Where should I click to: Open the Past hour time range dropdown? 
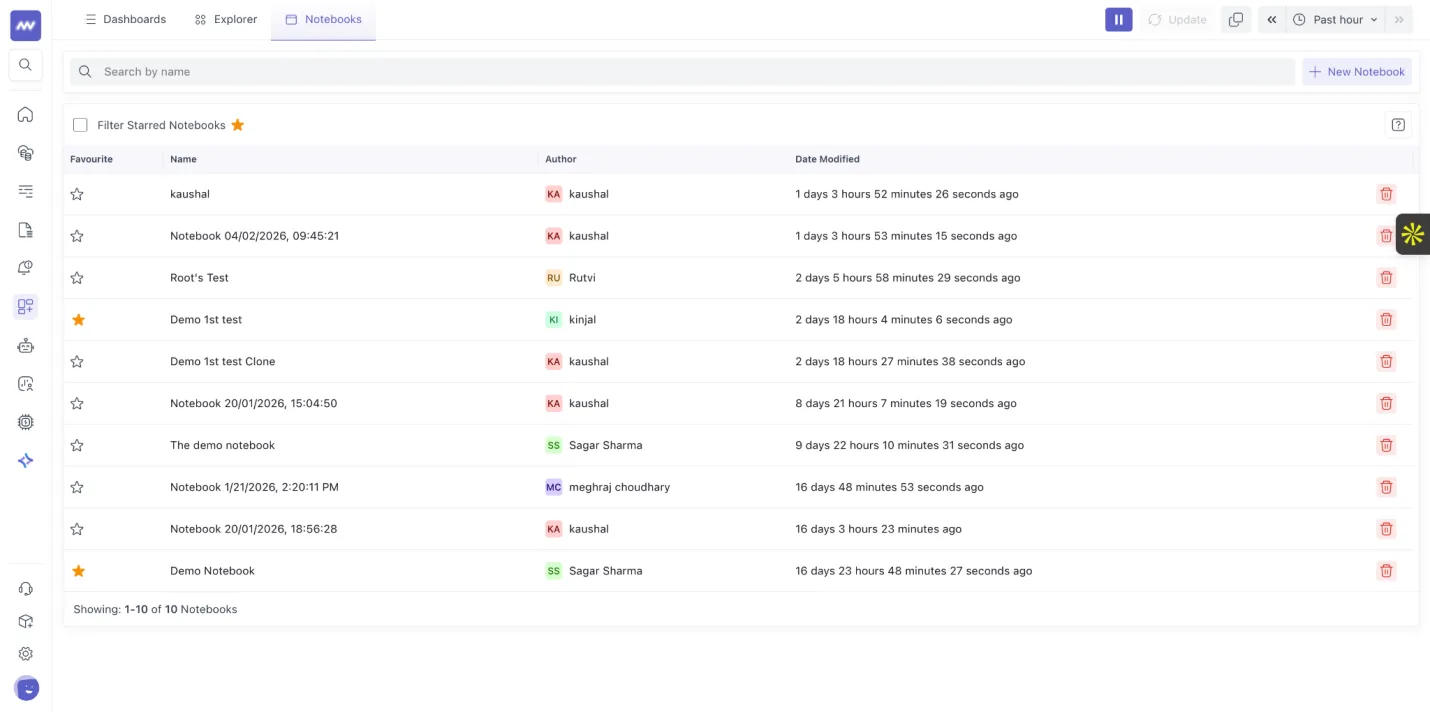tap(1335, 20)
